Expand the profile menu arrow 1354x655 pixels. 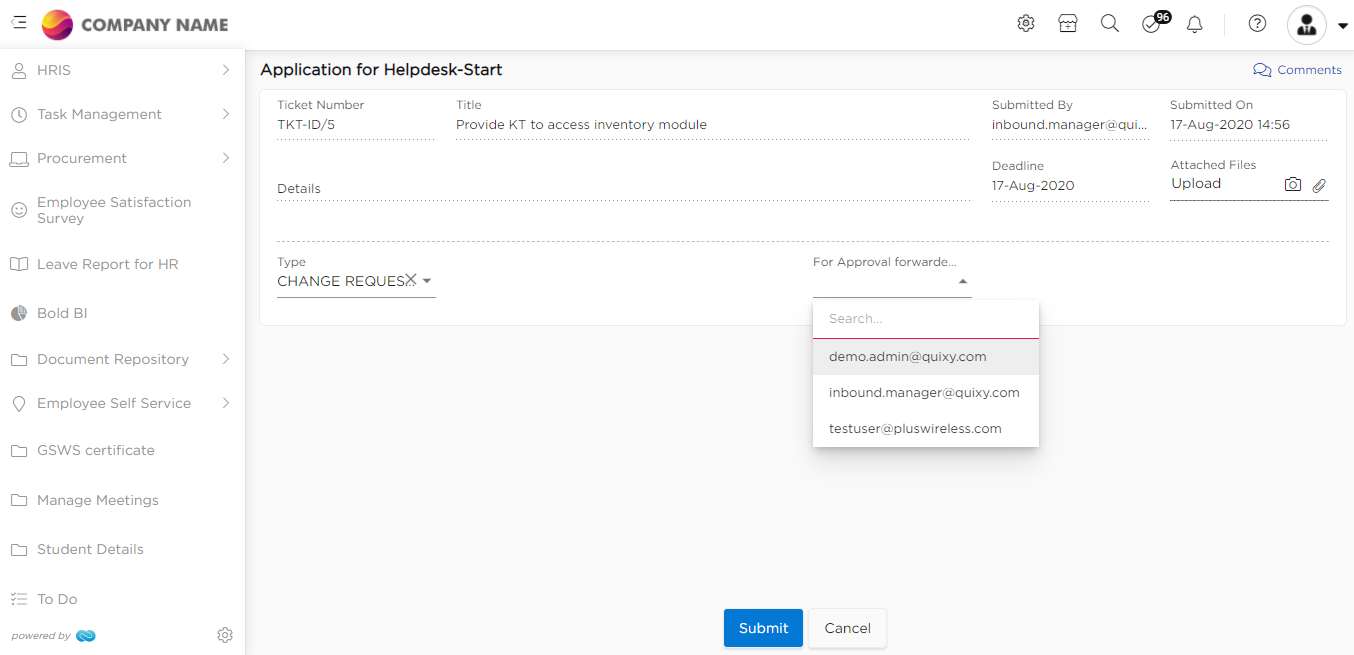tap(1342, 26)
